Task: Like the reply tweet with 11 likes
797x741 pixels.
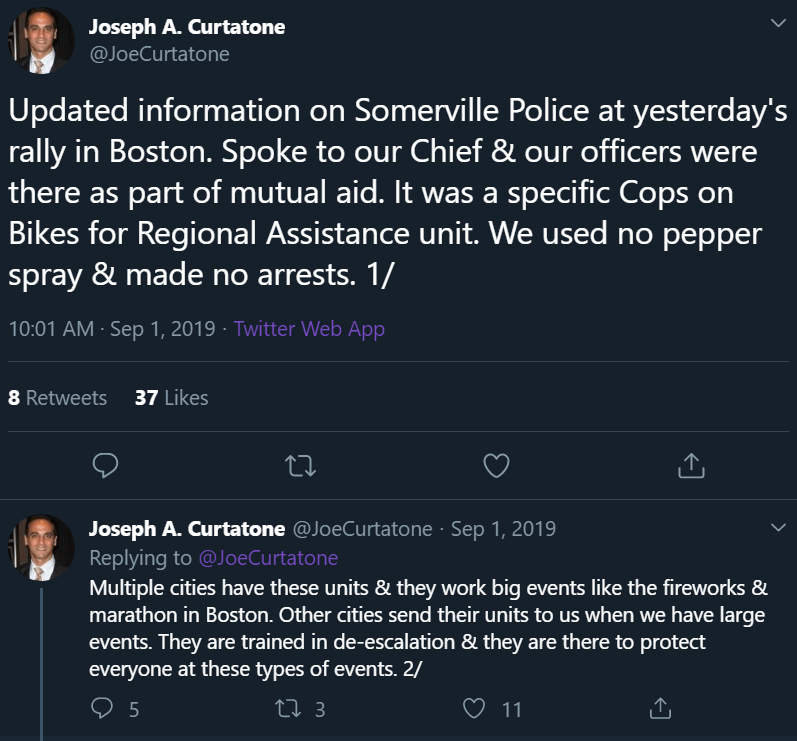Action: coord(475,709)
